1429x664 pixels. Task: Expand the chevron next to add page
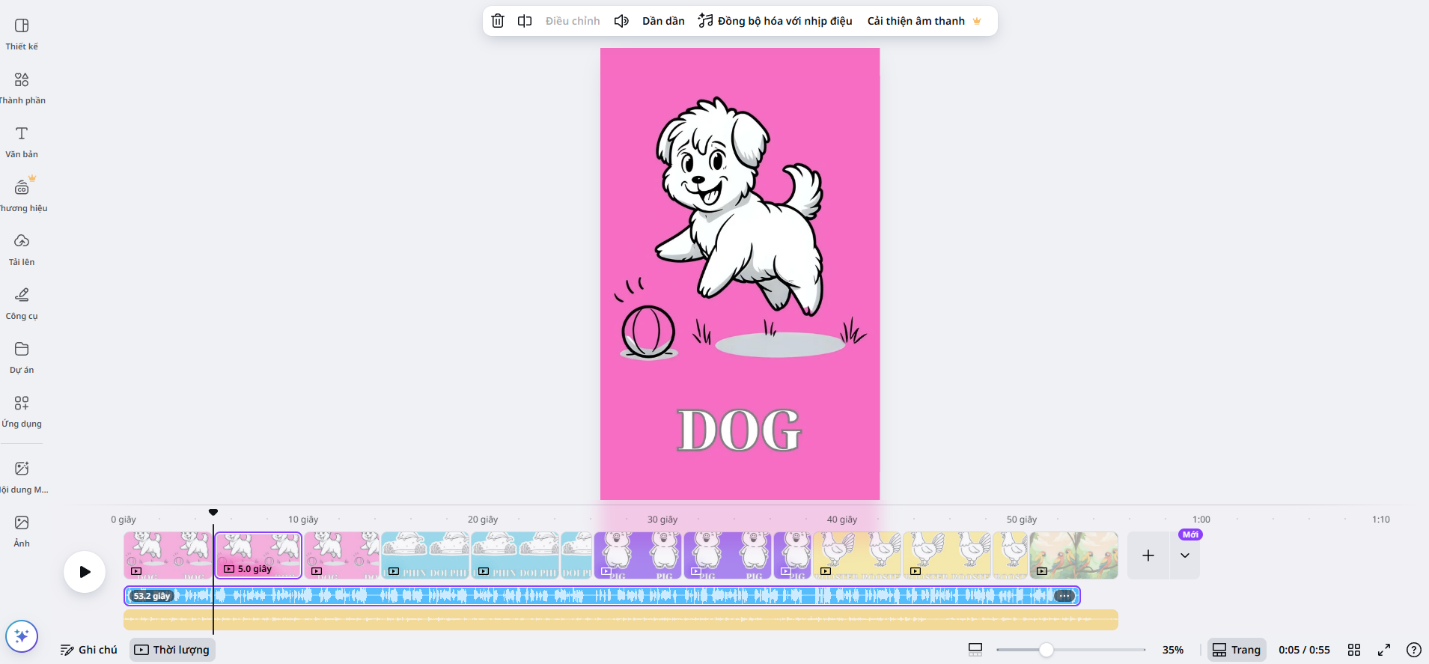pyautogui.click(x=1185, y=556)
